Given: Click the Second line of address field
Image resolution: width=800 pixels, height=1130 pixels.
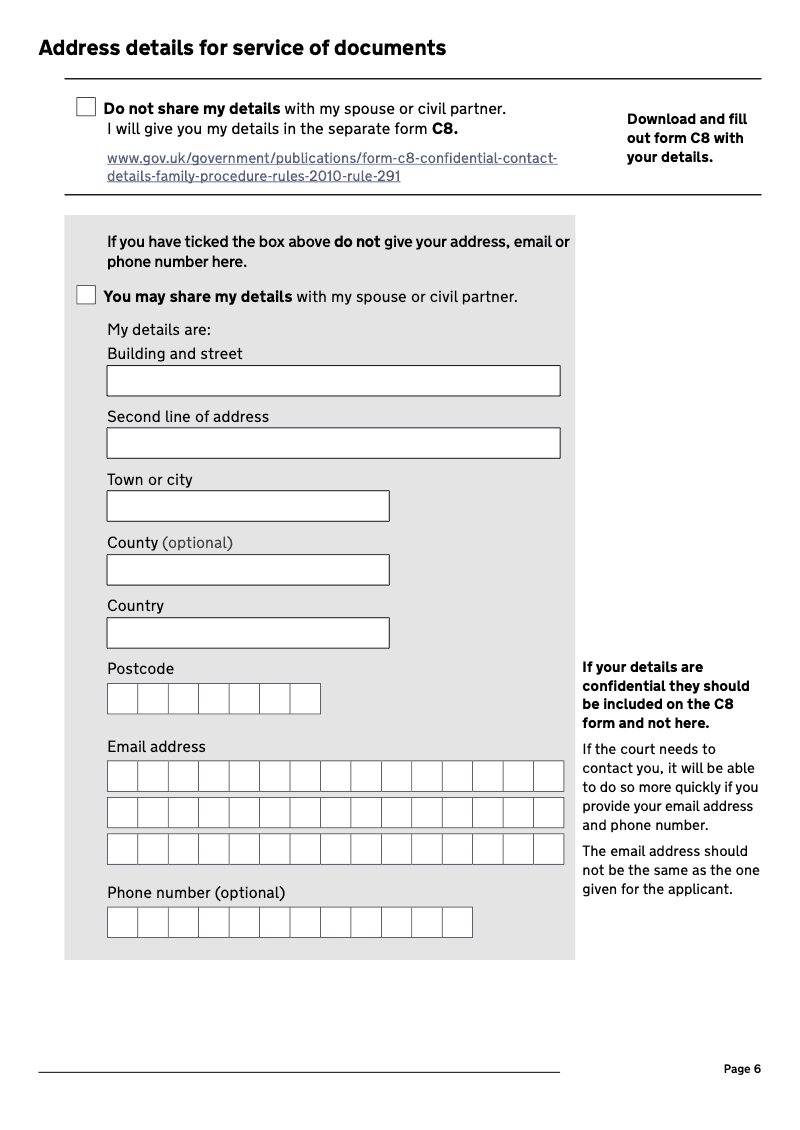Looking at the screenshot, I should (333, 443).
